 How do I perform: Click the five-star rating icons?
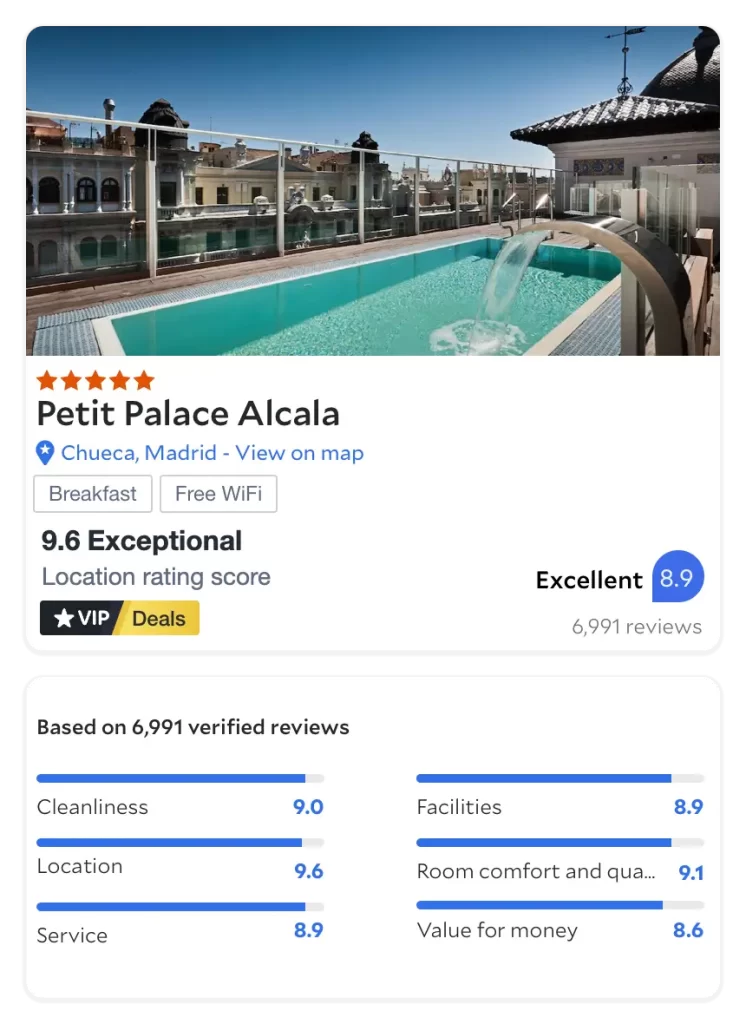[95, 380]
